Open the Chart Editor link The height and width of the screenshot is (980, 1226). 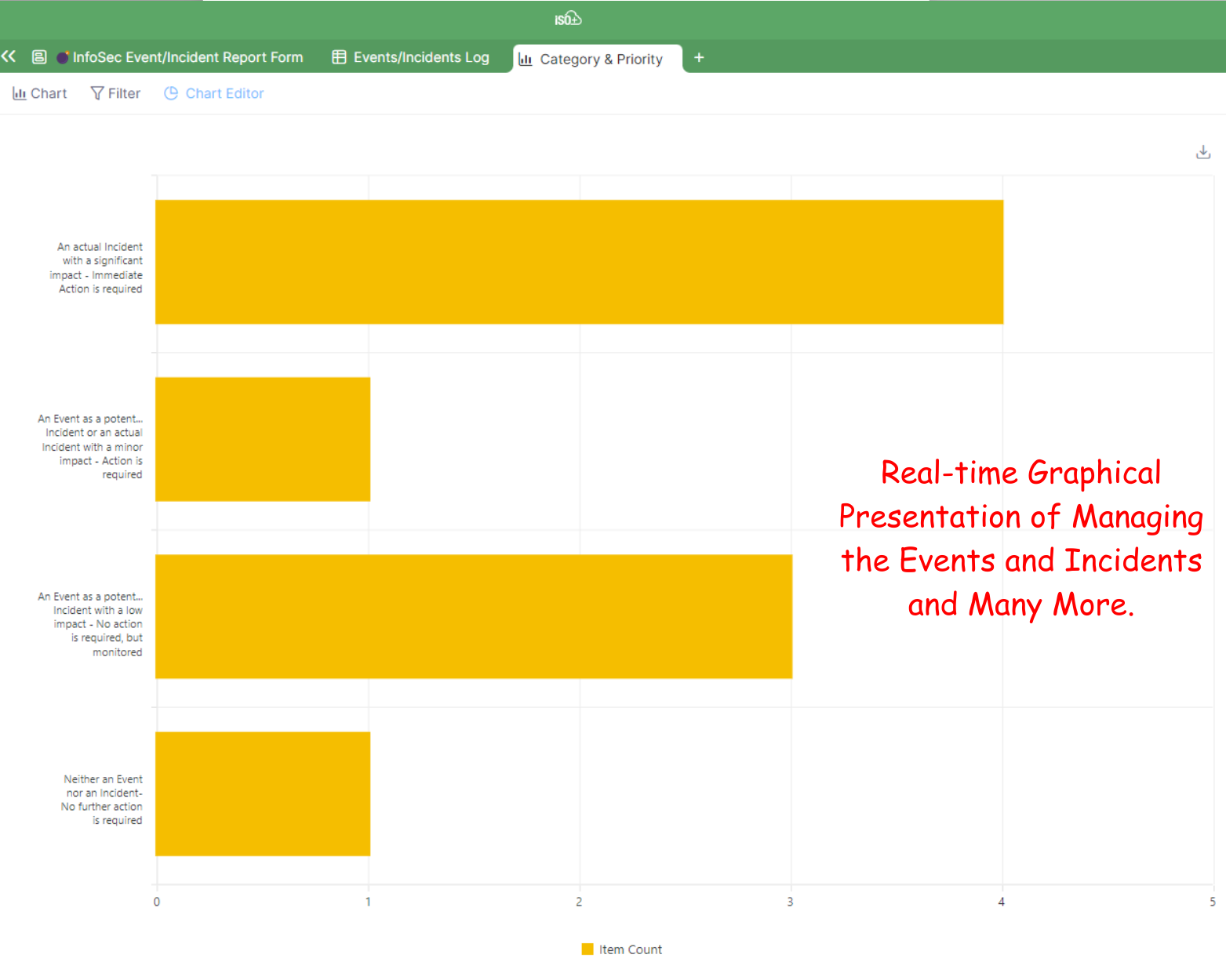[x=224, y=93]
